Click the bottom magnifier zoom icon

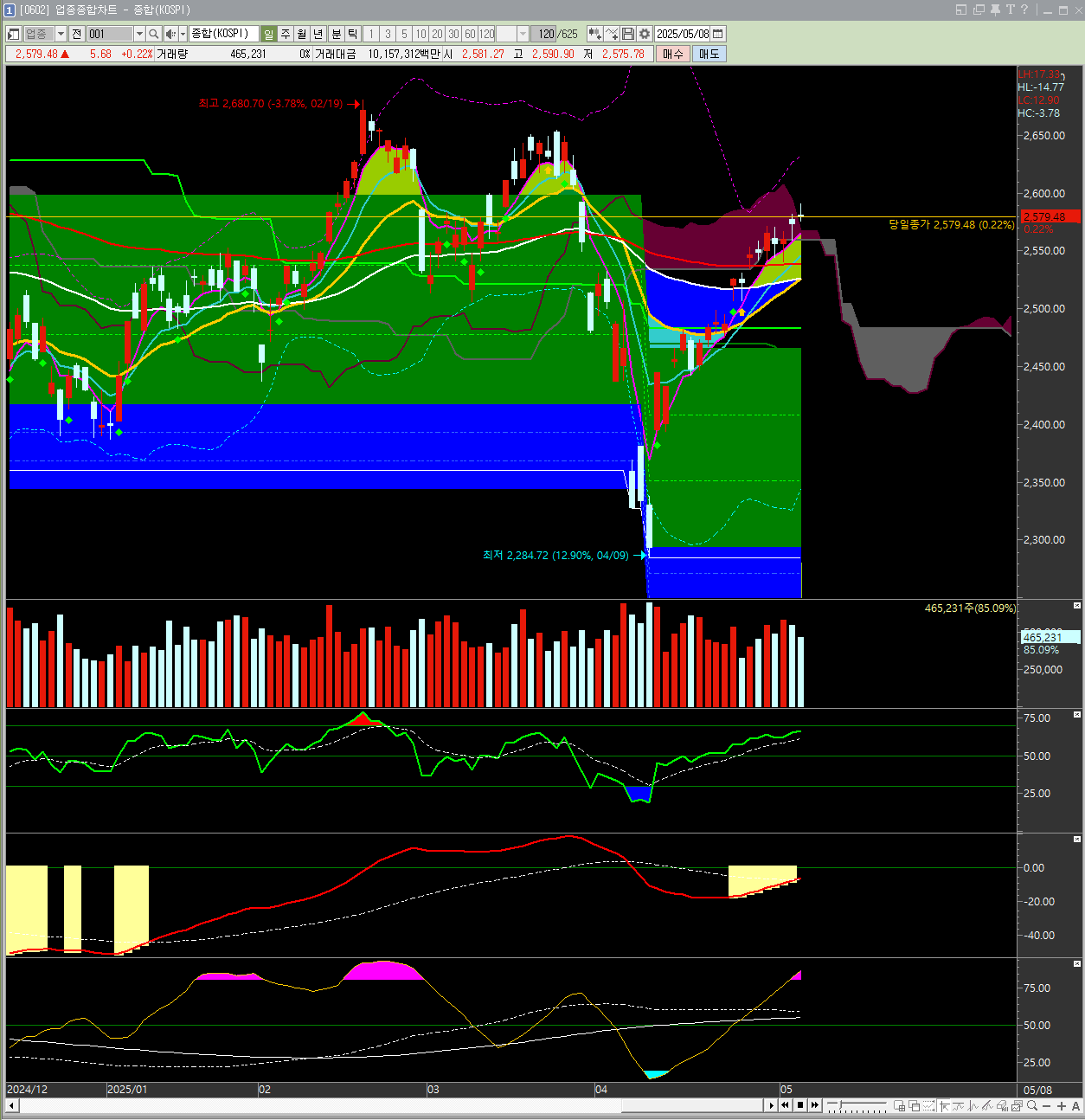tap(1032, 1105)
